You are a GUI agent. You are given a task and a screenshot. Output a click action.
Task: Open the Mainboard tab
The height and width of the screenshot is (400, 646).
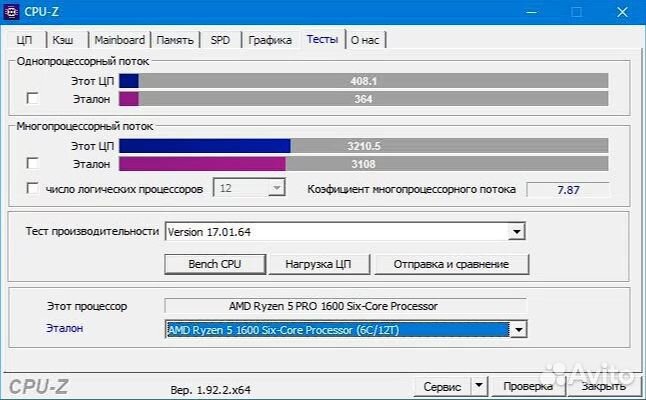pos(119,40)
